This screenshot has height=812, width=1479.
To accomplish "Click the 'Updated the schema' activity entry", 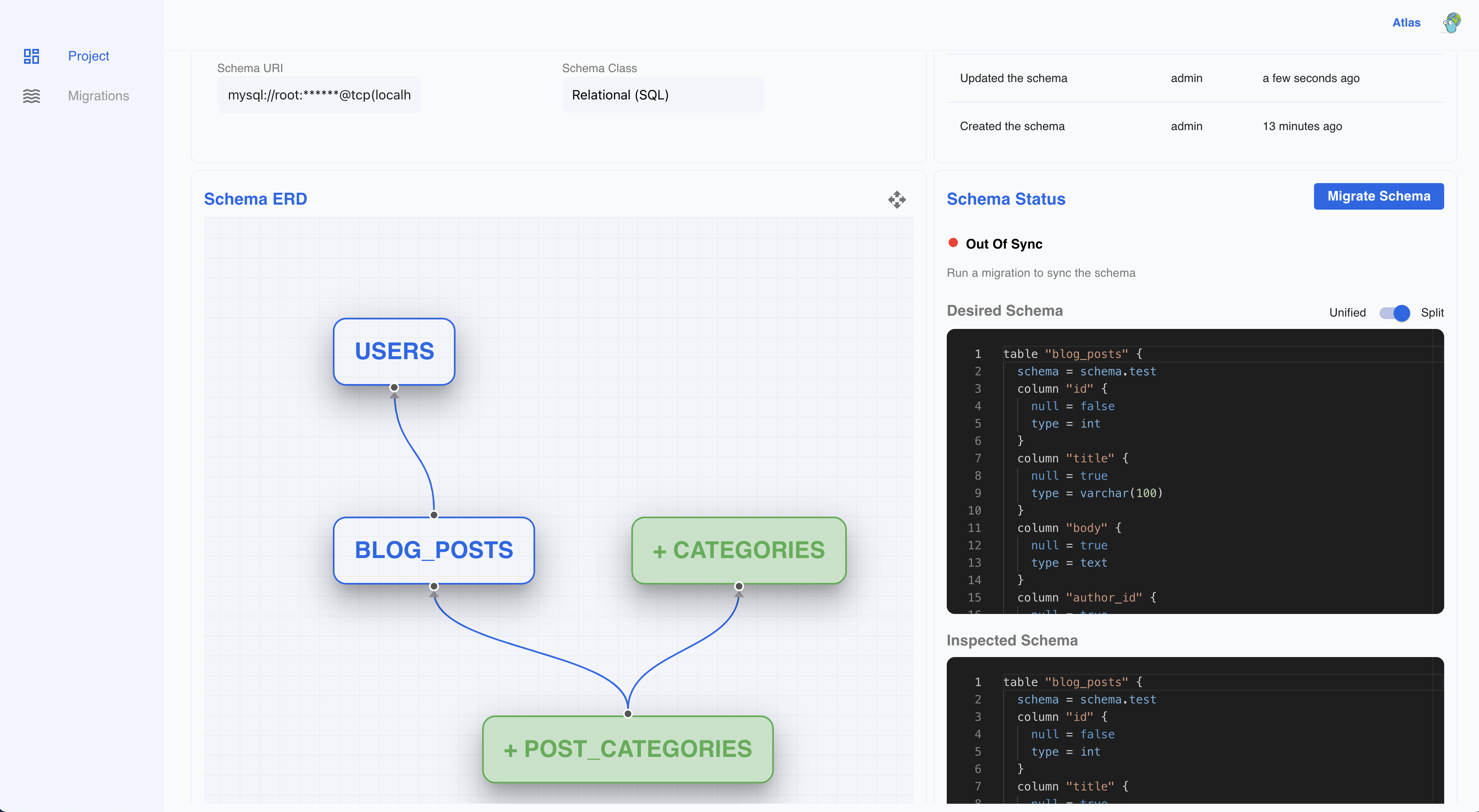I will coord(1013,78).
